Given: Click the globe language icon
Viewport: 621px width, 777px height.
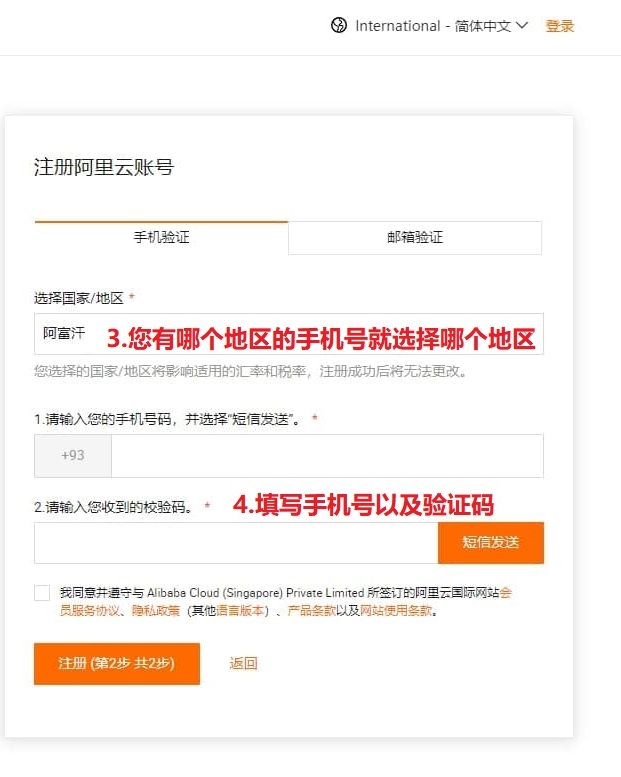Looking at the screenshot, I should tap(339, 25).
